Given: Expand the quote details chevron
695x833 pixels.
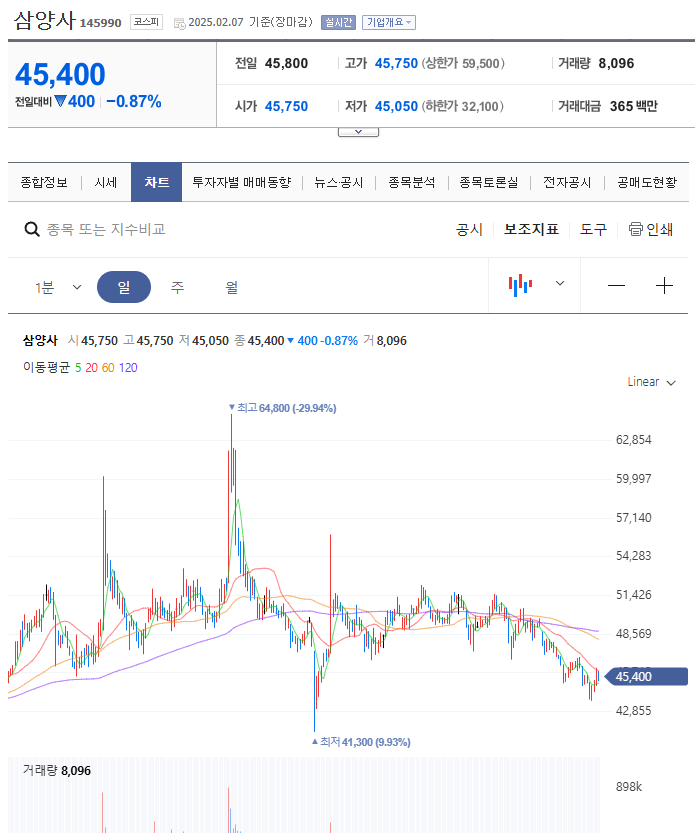Looking at the screenshot, I should tap(358, 132).
